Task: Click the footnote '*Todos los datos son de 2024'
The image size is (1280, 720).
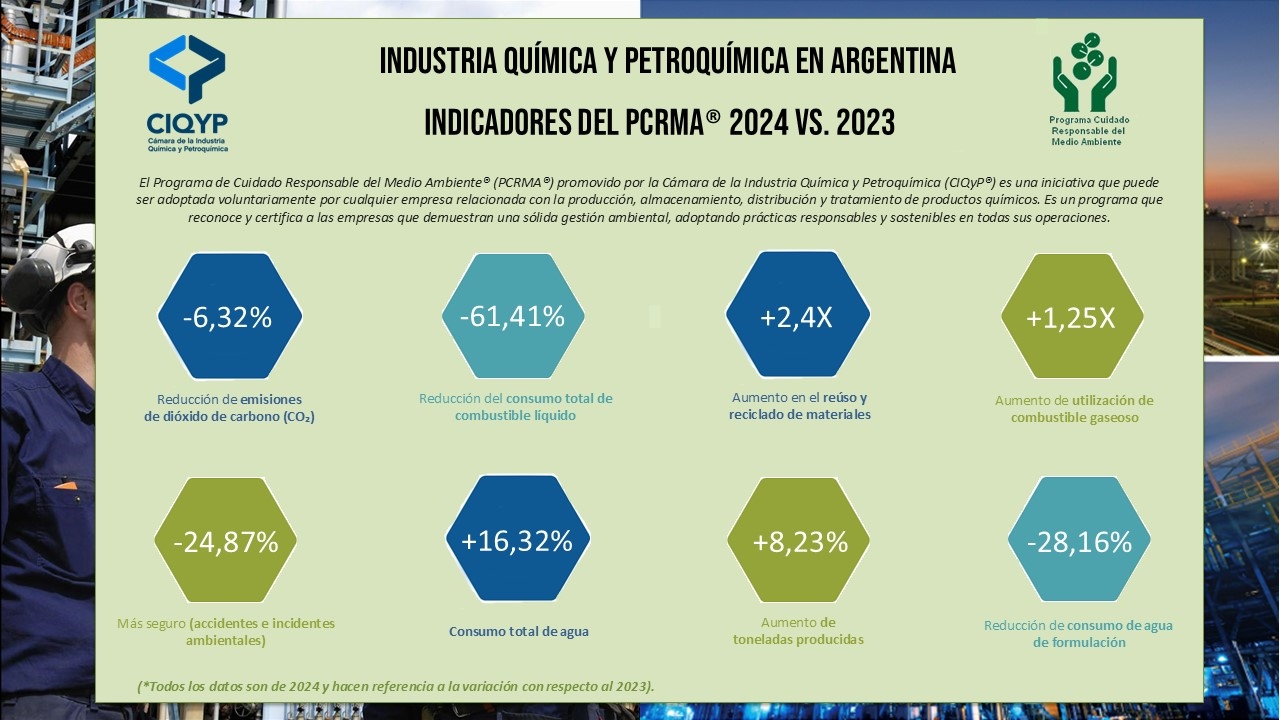Action: (396, 686)
